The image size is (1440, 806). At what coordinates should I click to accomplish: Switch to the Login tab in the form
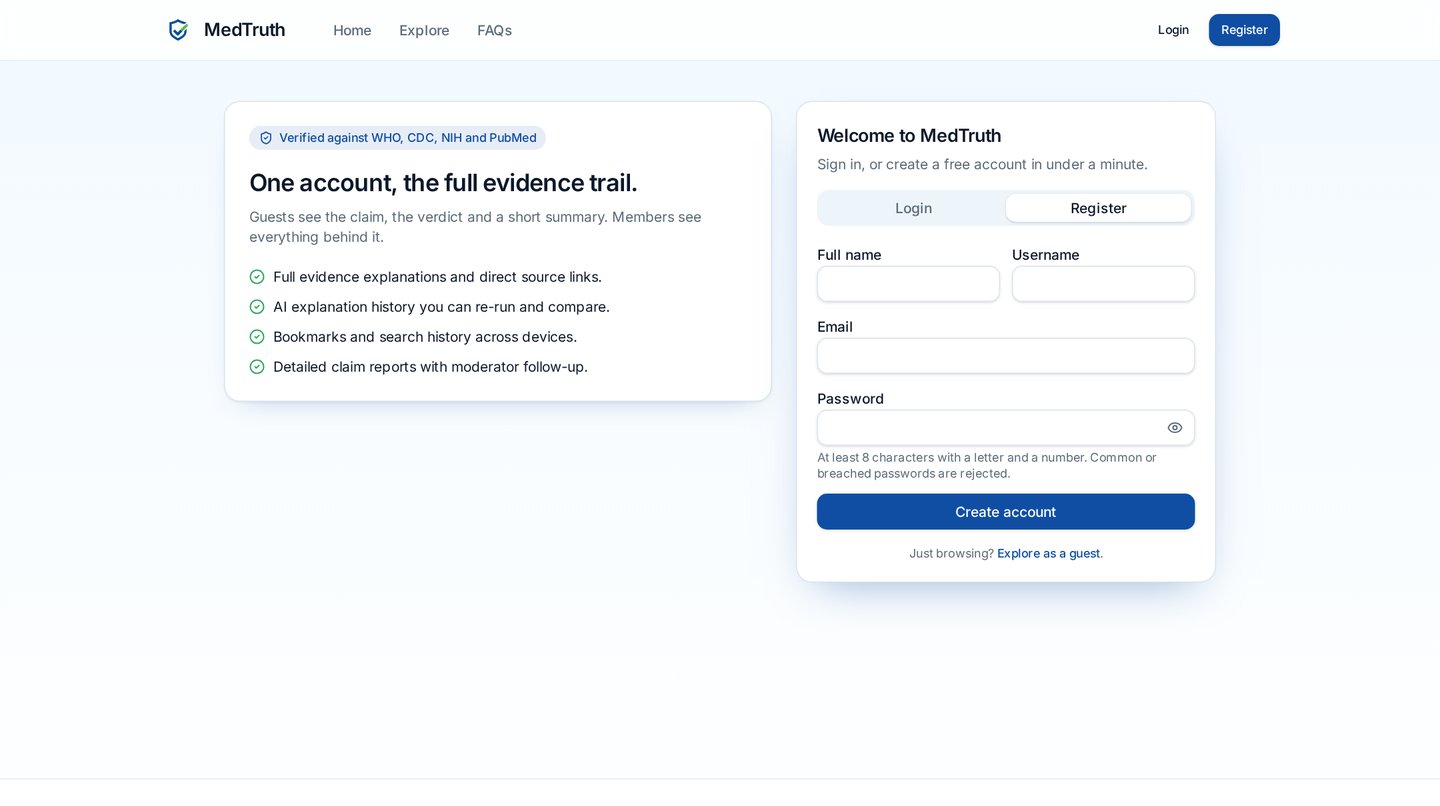[x=913, y=208]
